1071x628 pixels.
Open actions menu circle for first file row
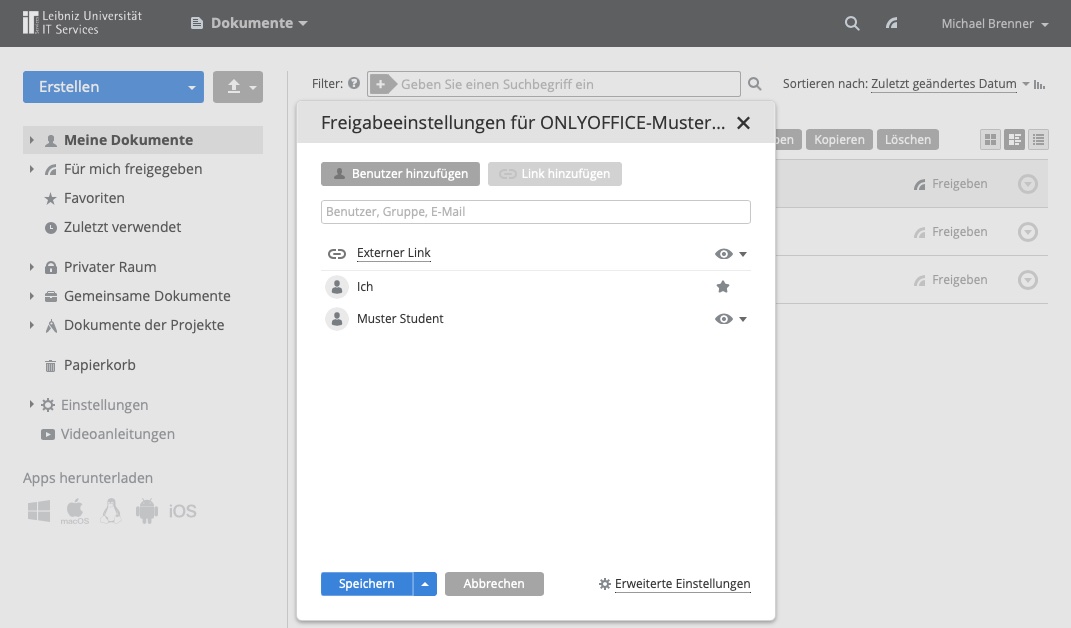pos(1028,184)
